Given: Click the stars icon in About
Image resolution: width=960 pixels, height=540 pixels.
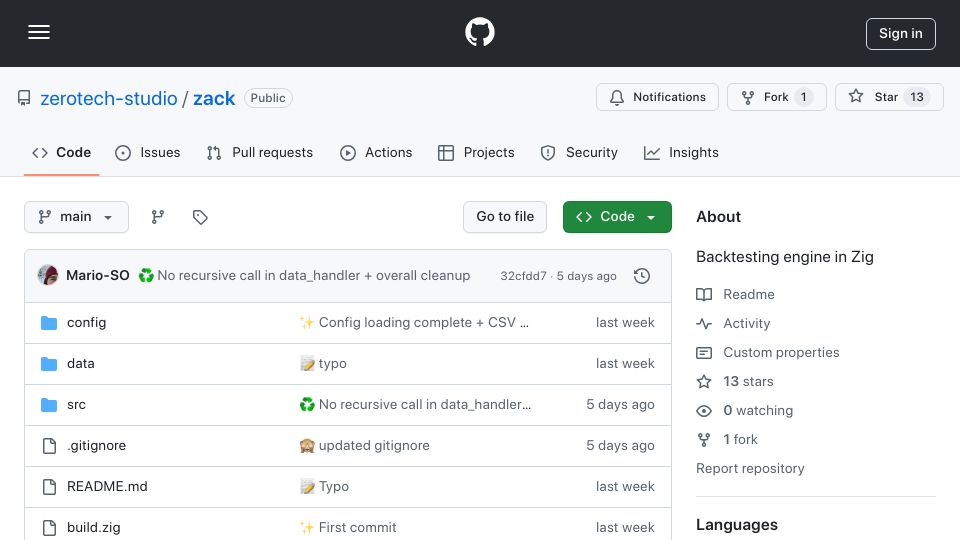Looking at the screenshot, I should 704,381.
